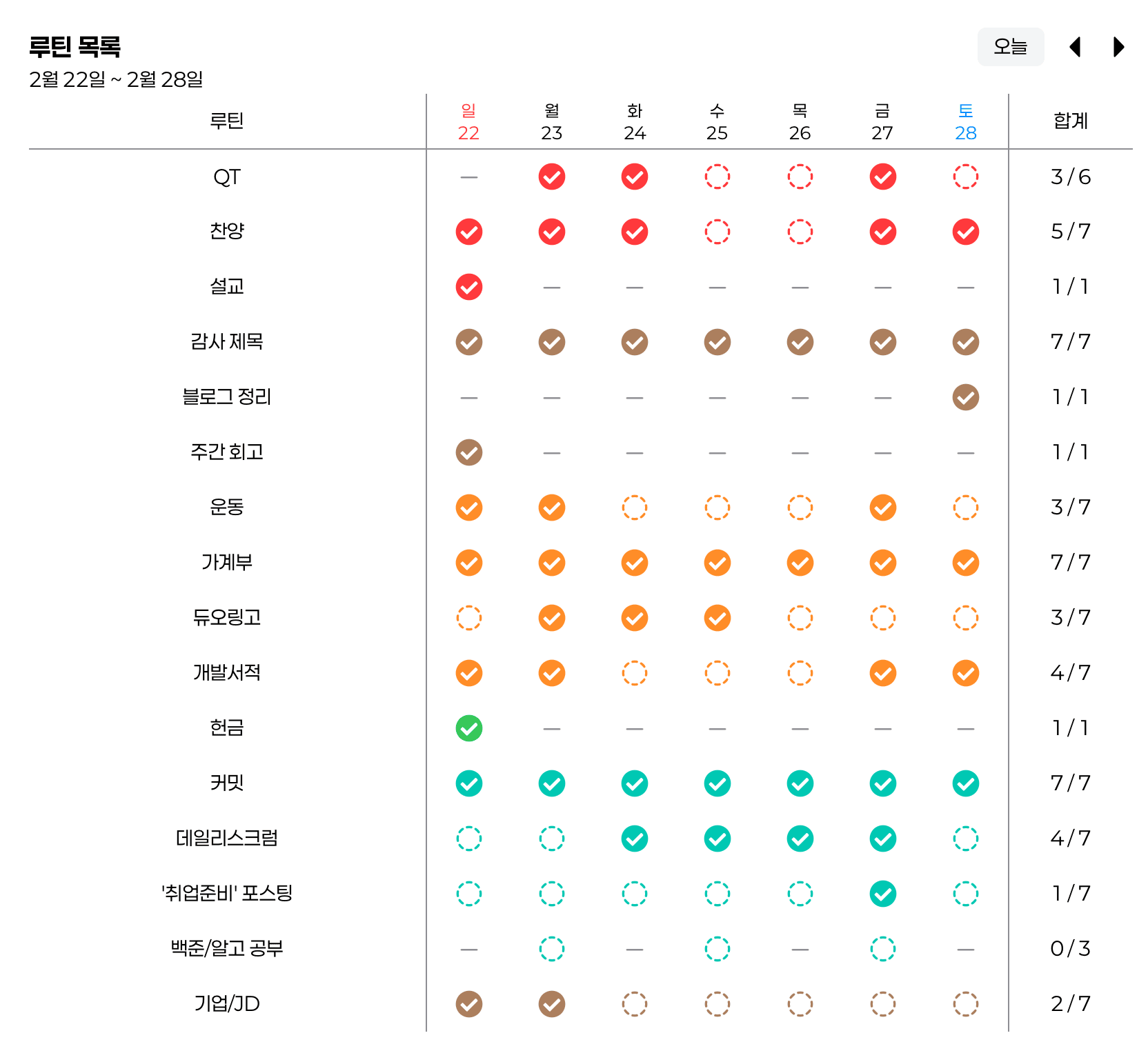1148x1062 pixels.
Task: Select the 토 28 column header
Action: point(966,121)
